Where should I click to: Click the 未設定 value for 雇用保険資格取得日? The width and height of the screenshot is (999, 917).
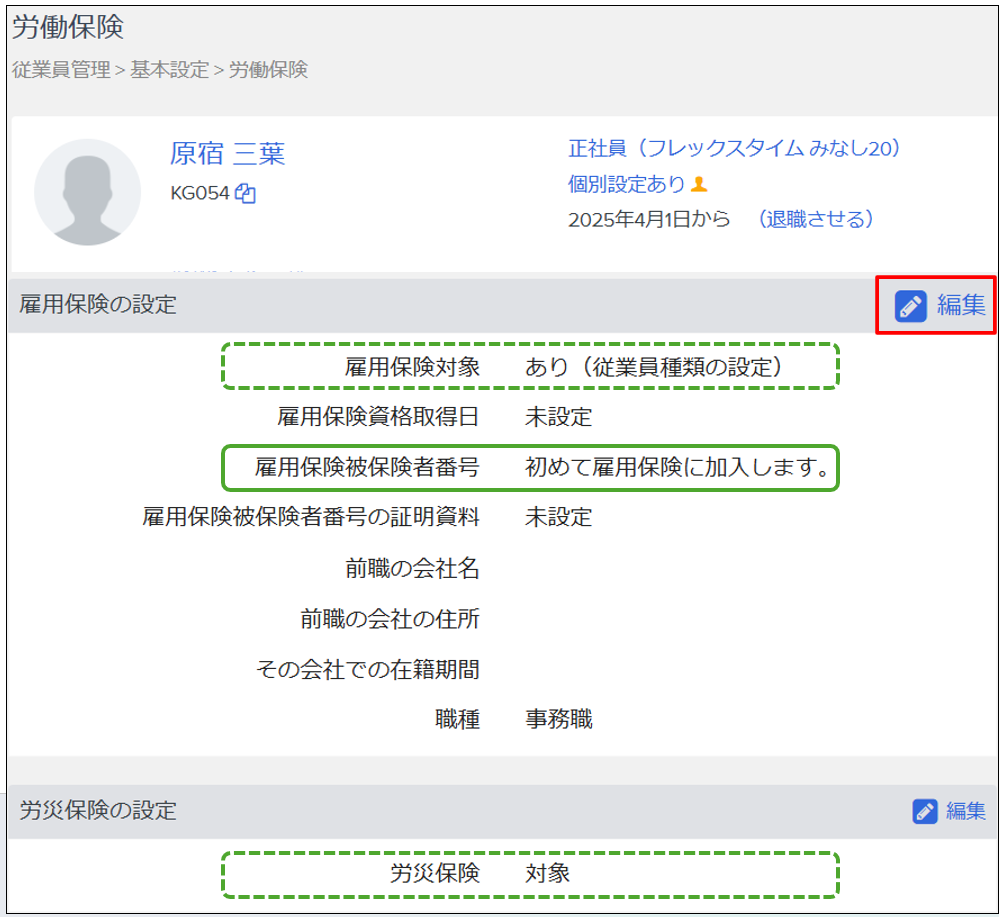pyautogui.click(x=559, y=417)
